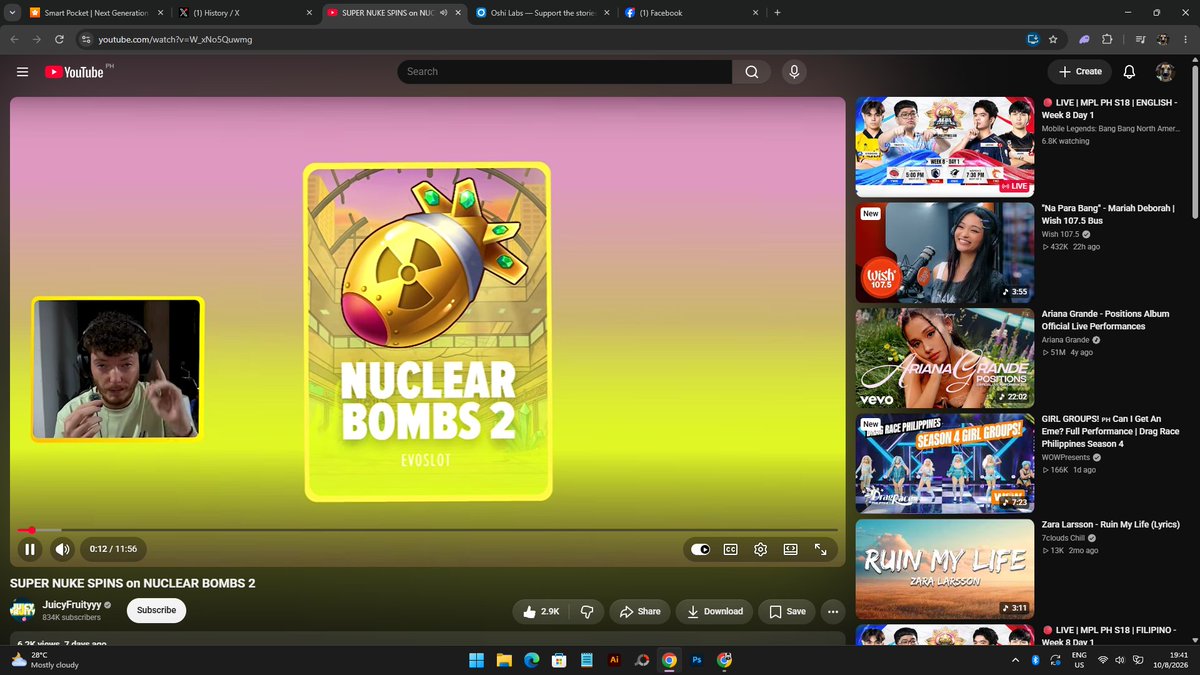Seek on the video progress bar
Image resolution: width=1200 pixels, height=675 pixels.
[x=428, y=530]
